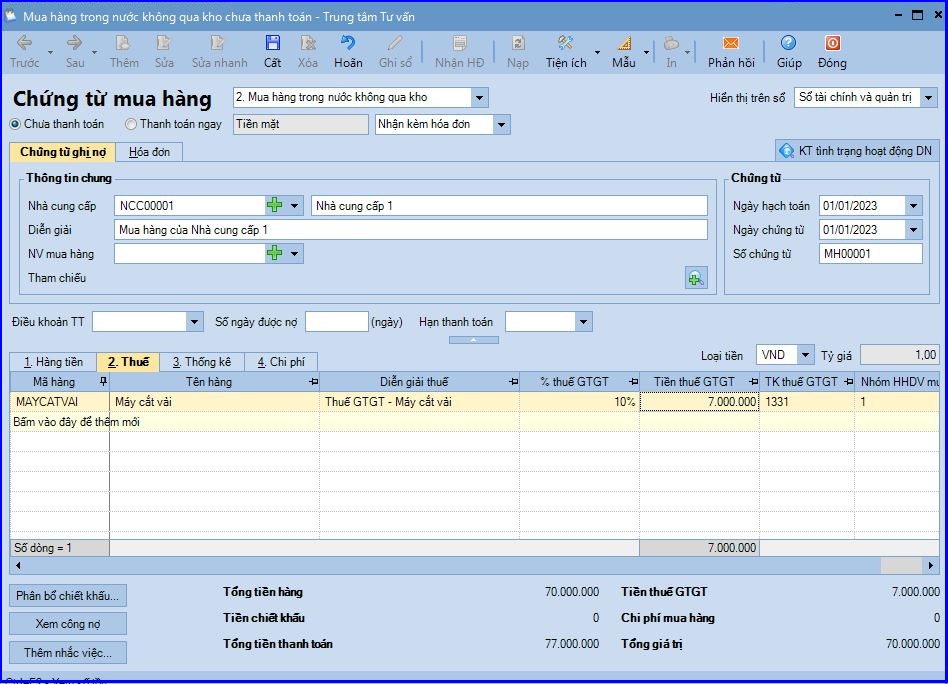
Task: Open Ngày hạch toán date picker
Action: (914, 206)
